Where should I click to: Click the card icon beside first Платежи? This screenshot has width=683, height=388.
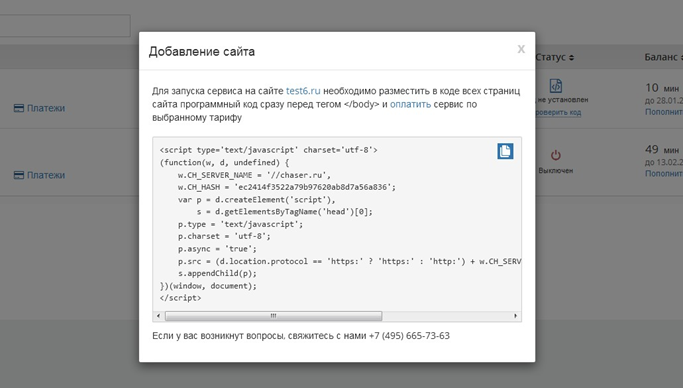tap(19, 108)
